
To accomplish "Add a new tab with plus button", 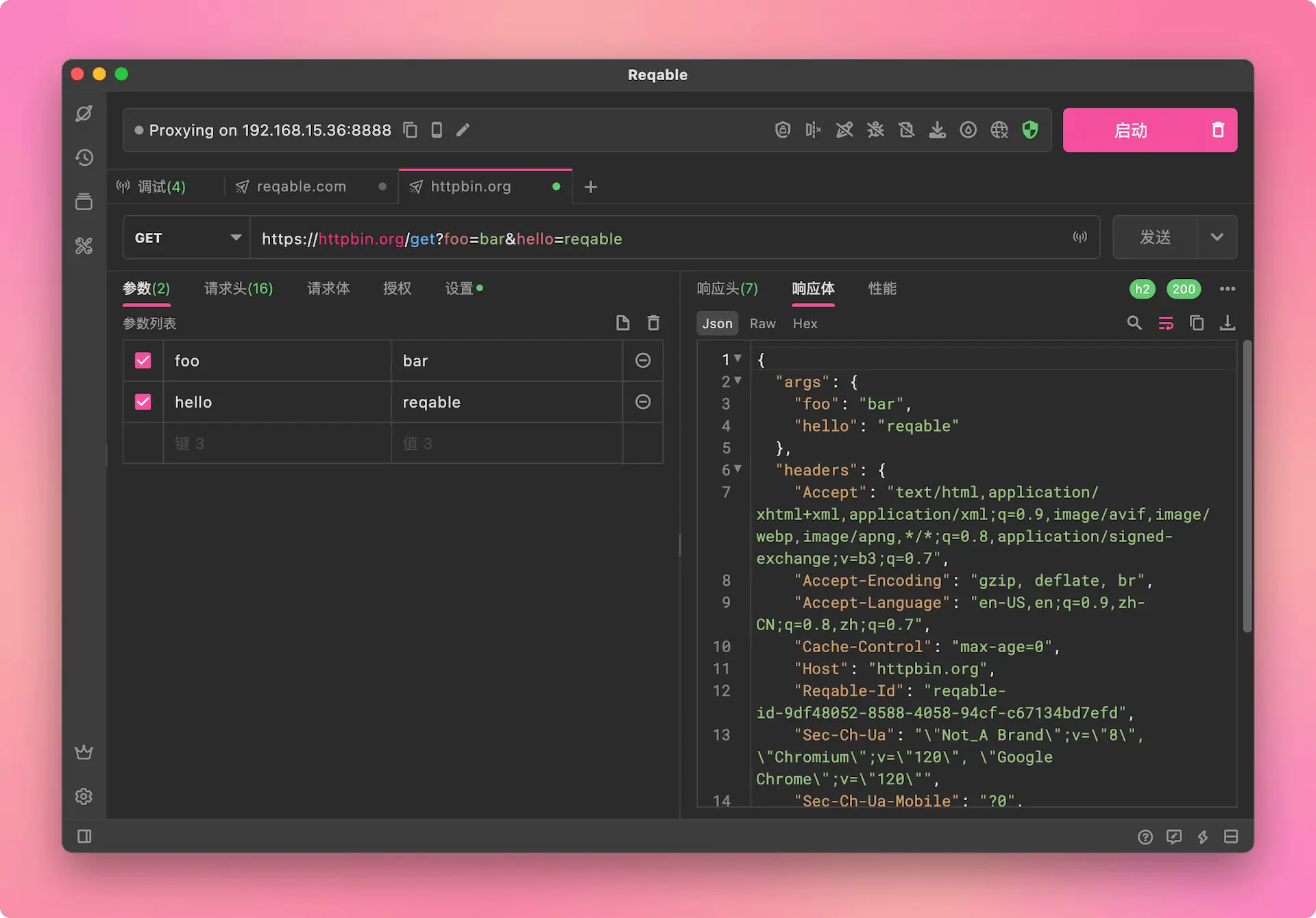I will 591,186.
